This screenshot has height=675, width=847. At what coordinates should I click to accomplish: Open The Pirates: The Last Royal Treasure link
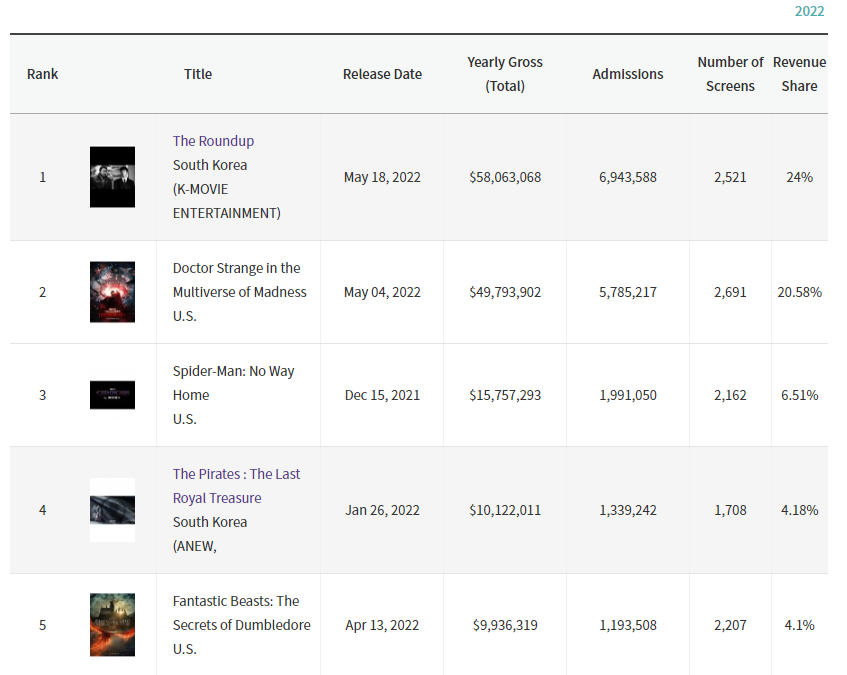coord(236,486)
